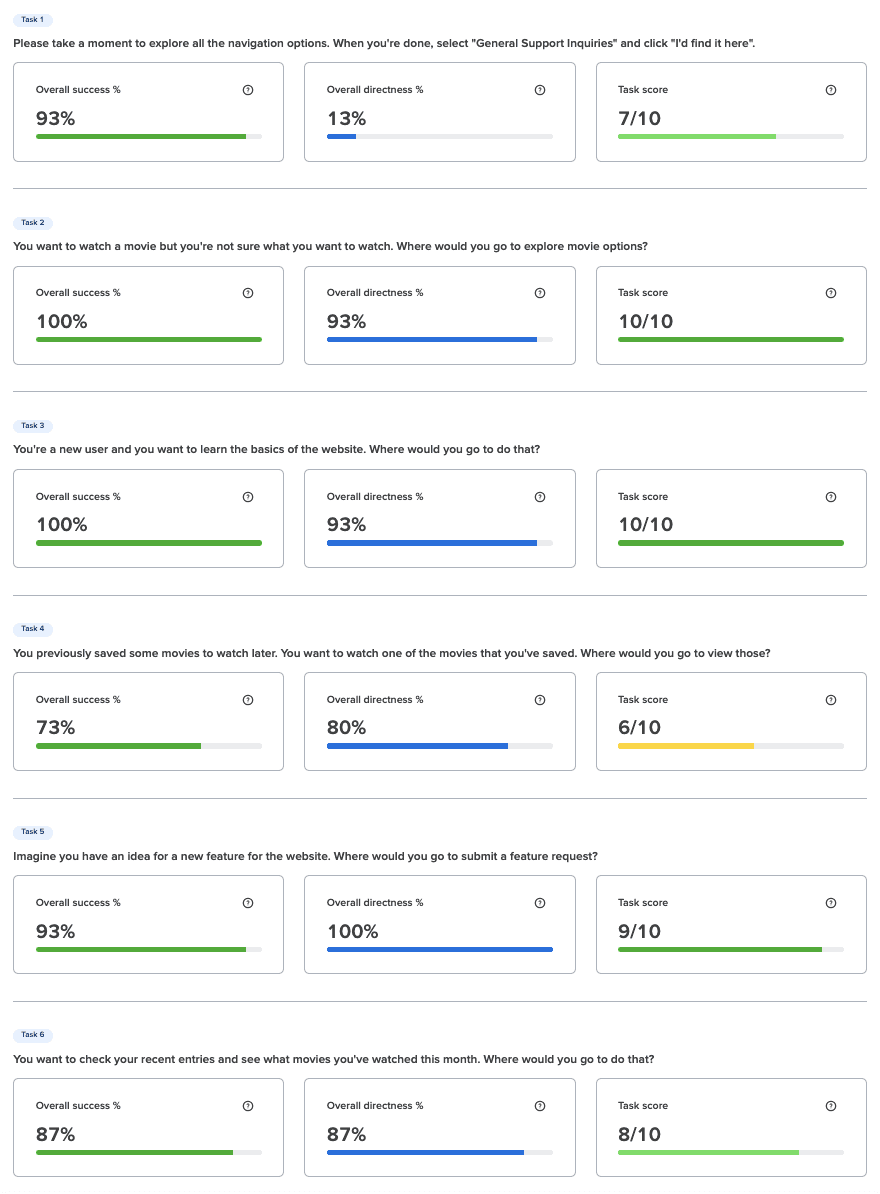
Task: Click the Task 6 badge label
Action: (x=33, y=1035)
